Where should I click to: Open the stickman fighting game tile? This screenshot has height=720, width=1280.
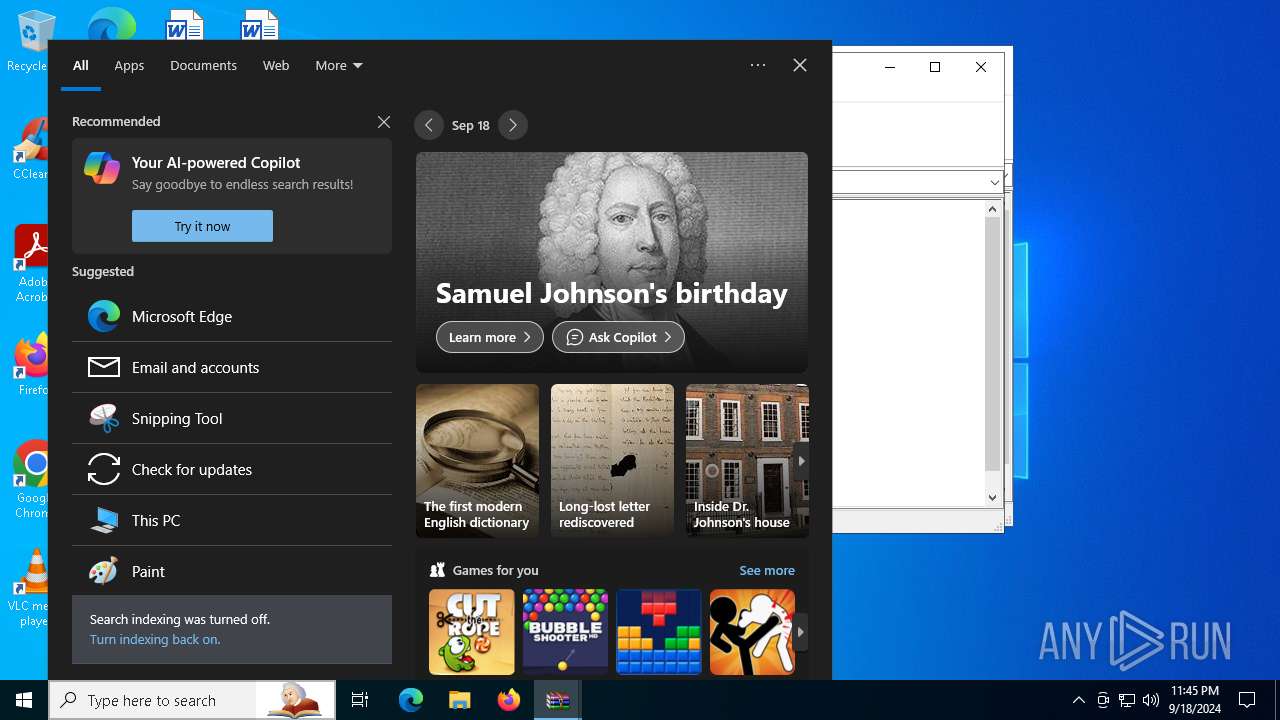752,632
